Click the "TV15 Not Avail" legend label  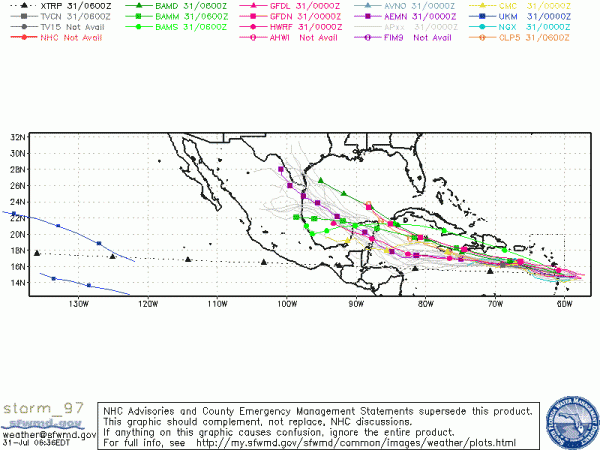pyautogui.click(x=72, y=27)
